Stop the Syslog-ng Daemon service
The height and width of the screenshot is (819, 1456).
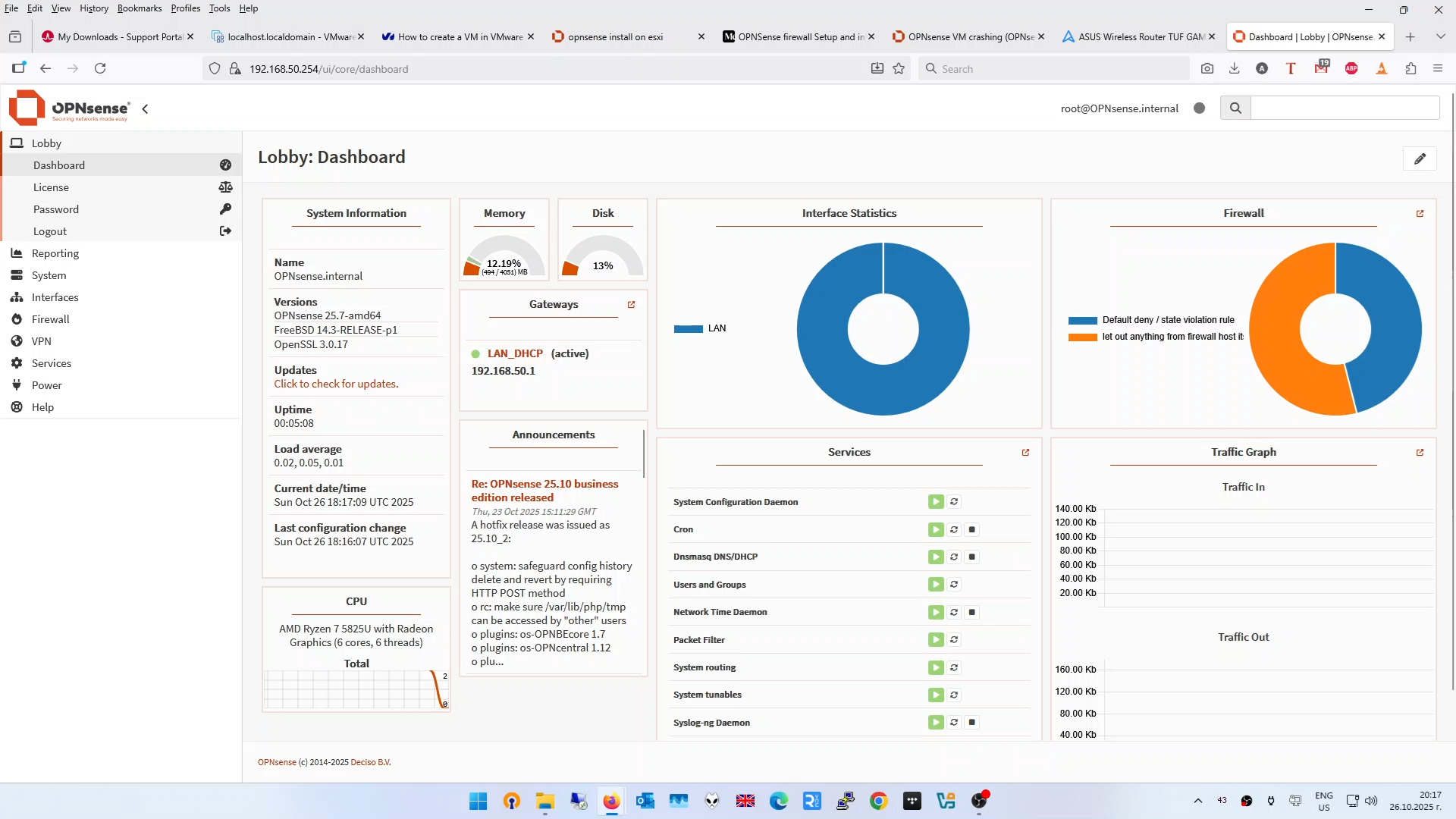(972, 723)
